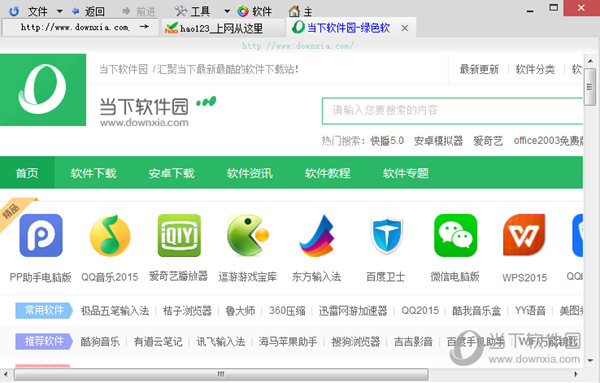Click the vertical scrollbar thumb
The width and height of the screenshot is (600, 383).
click(x=590, y=87)
